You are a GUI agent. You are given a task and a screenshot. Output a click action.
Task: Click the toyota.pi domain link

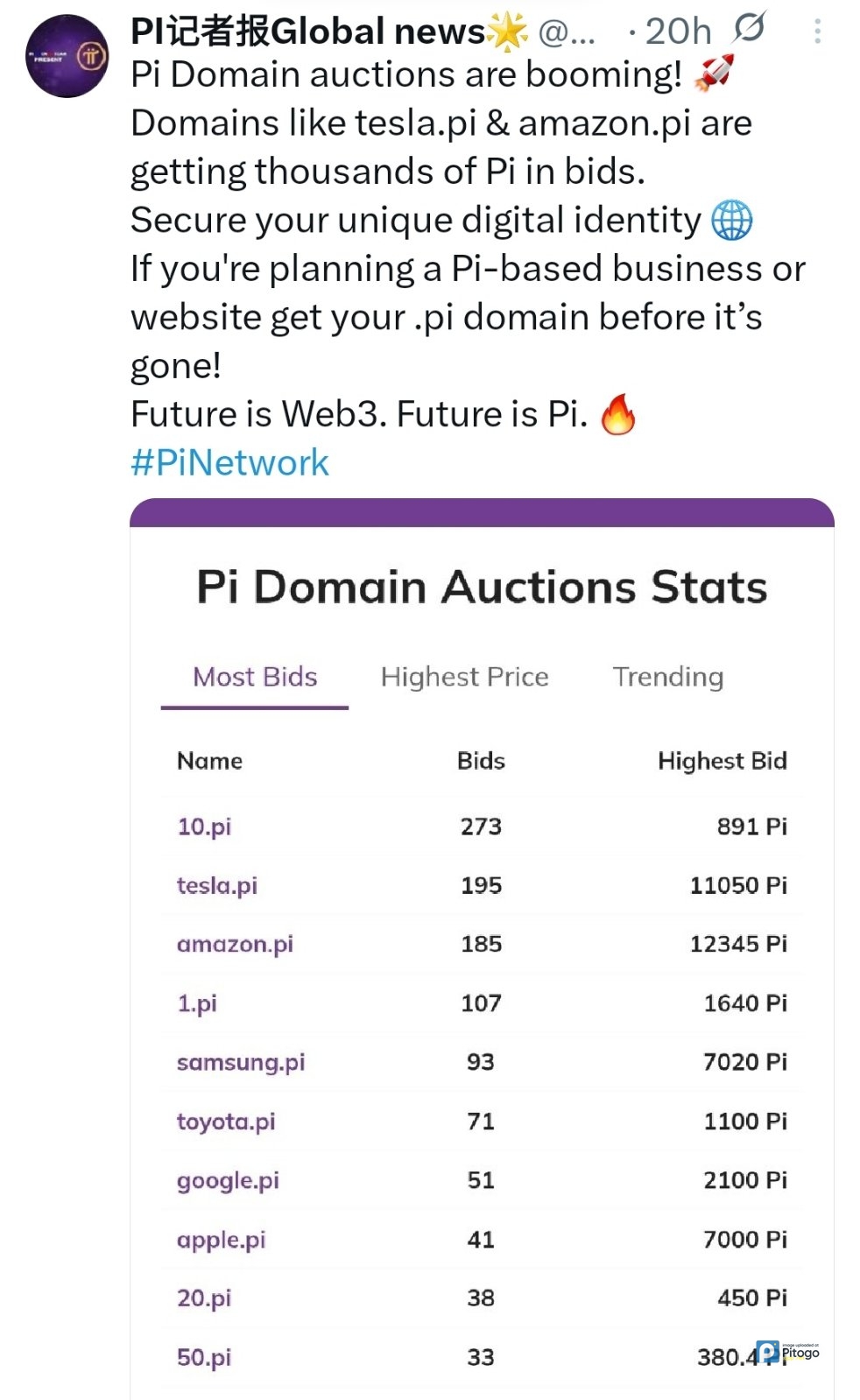[x=226, y=1122]
